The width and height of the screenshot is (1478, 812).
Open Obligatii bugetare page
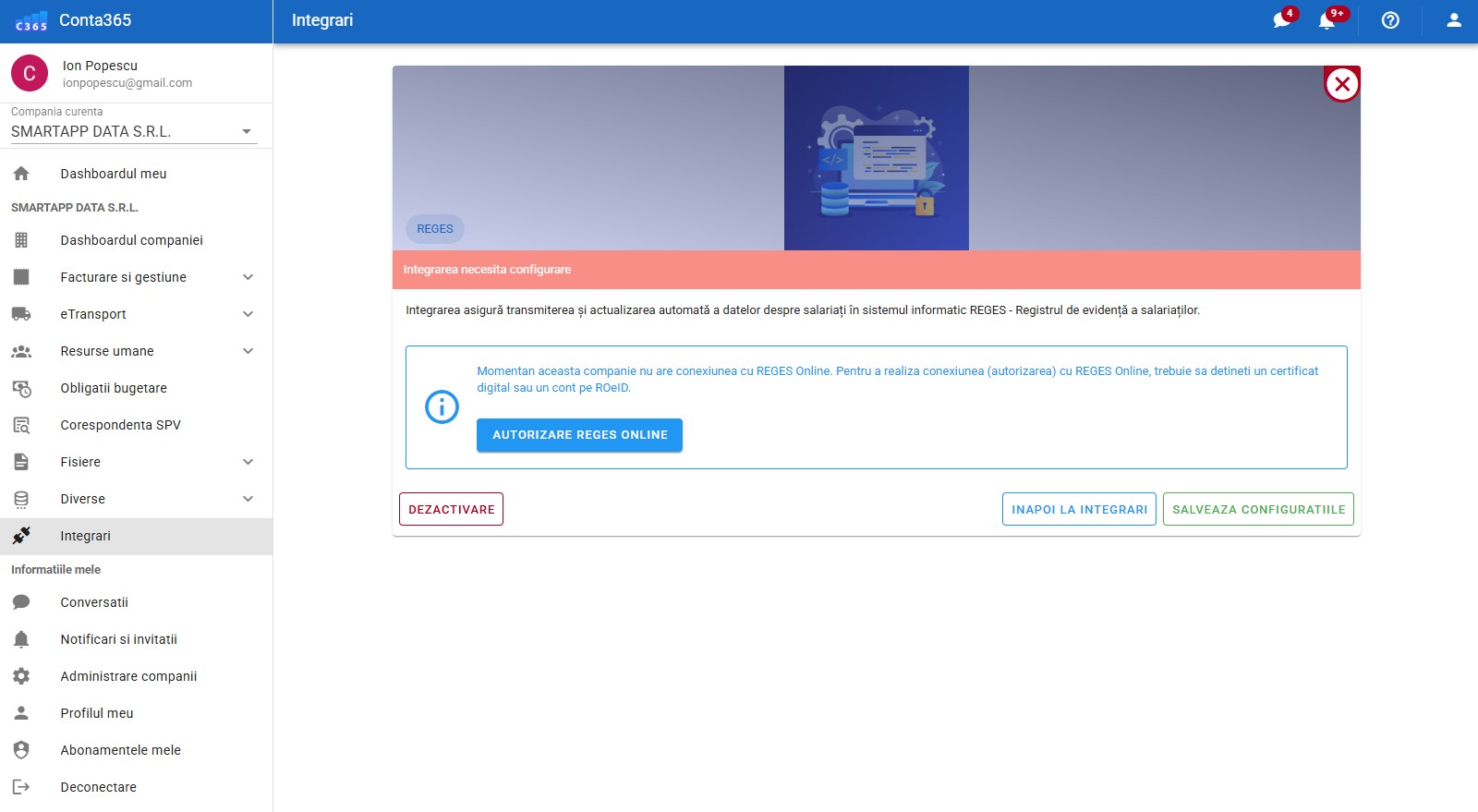(x=114, y=388)
